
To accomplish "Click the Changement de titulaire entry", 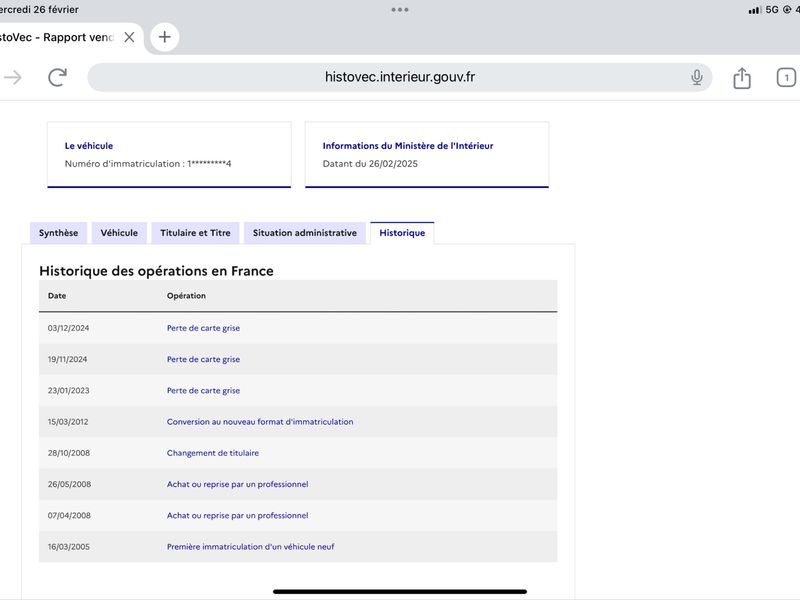I will tap(213, 453).
